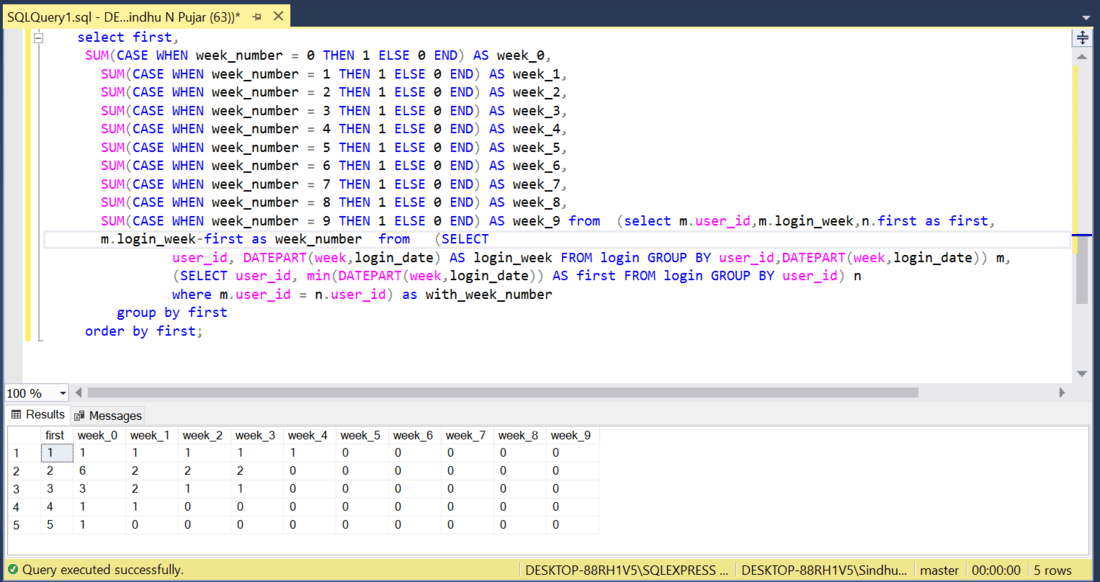Click the week_5 column header
Screen dimensions: 1100x582
pyautogui.click(x=362, y=435)
